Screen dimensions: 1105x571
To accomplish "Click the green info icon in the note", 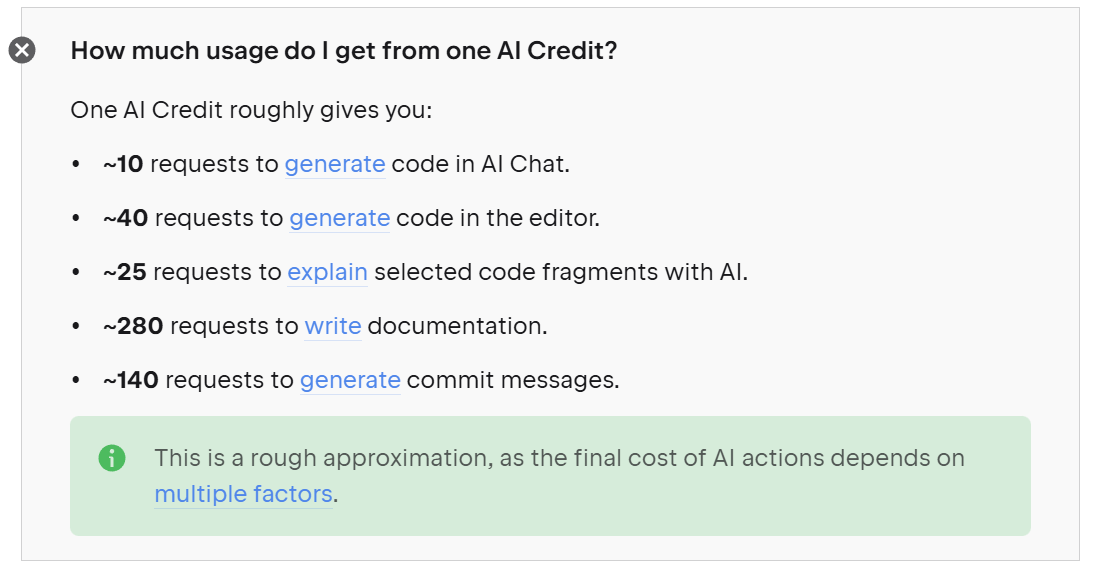I will pyautogui.click(x=112, y=459).
